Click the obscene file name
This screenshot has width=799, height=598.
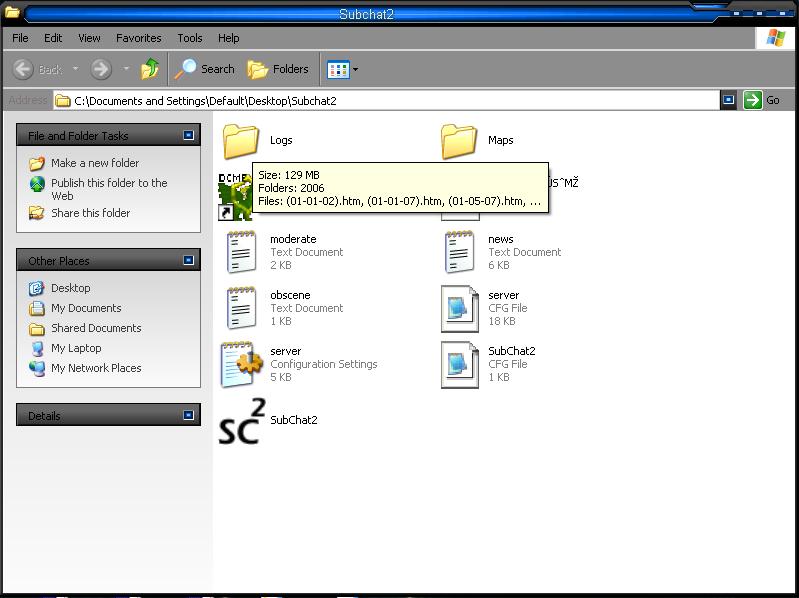[290, 295]
